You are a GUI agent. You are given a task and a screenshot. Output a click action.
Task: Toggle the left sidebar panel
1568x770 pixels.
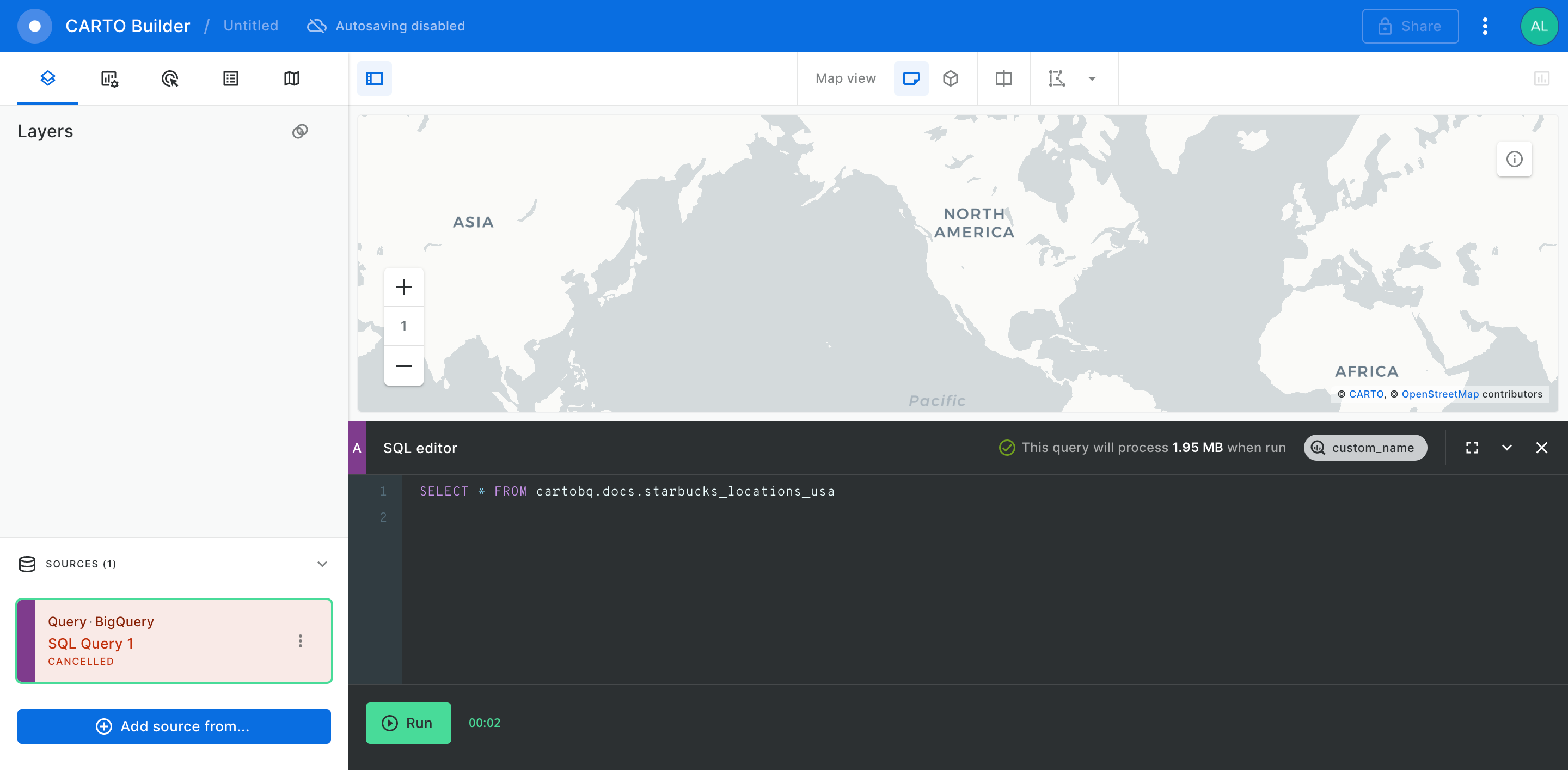pyautogui.click(x=375, y=78)
